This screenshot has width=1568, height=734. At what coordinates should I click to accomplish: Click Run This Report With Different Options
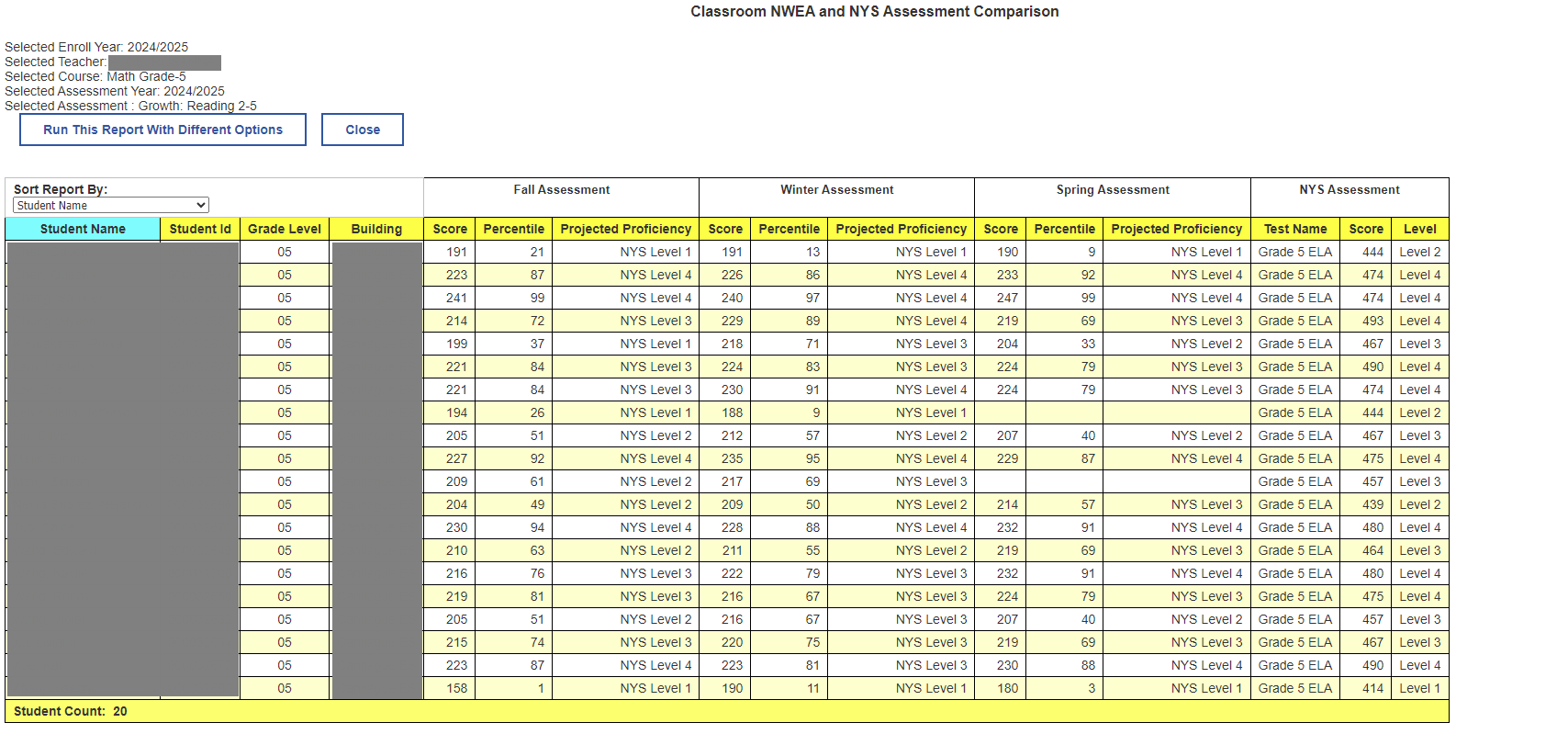pyautogui.click(x=162, y=130)
